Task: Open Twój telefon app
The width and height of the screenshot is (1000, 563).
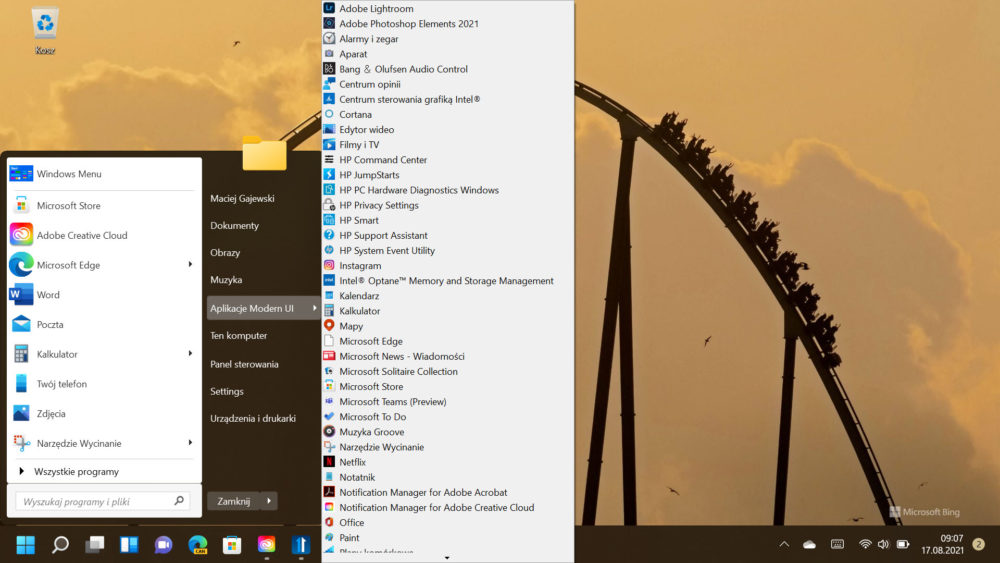Action: pos(103,384)
